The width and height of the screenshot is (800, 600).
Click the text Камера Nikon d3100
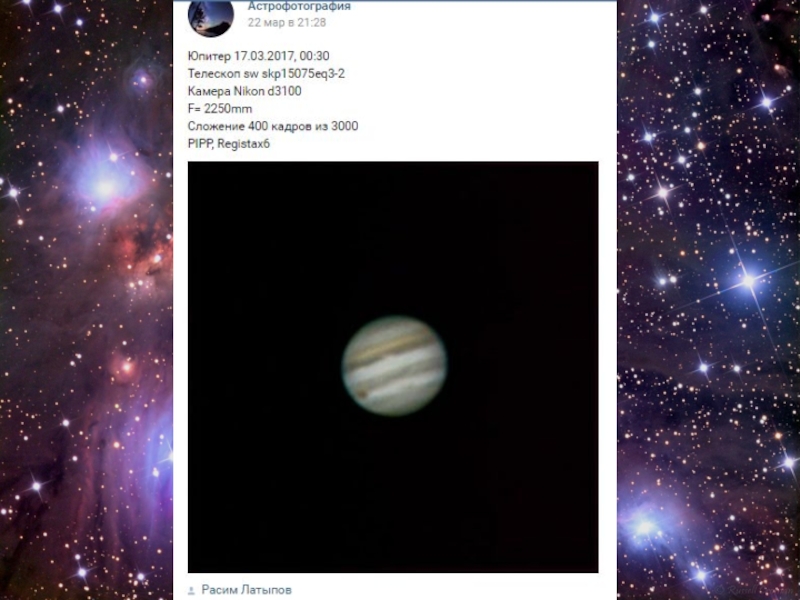[x=244, y=91]
